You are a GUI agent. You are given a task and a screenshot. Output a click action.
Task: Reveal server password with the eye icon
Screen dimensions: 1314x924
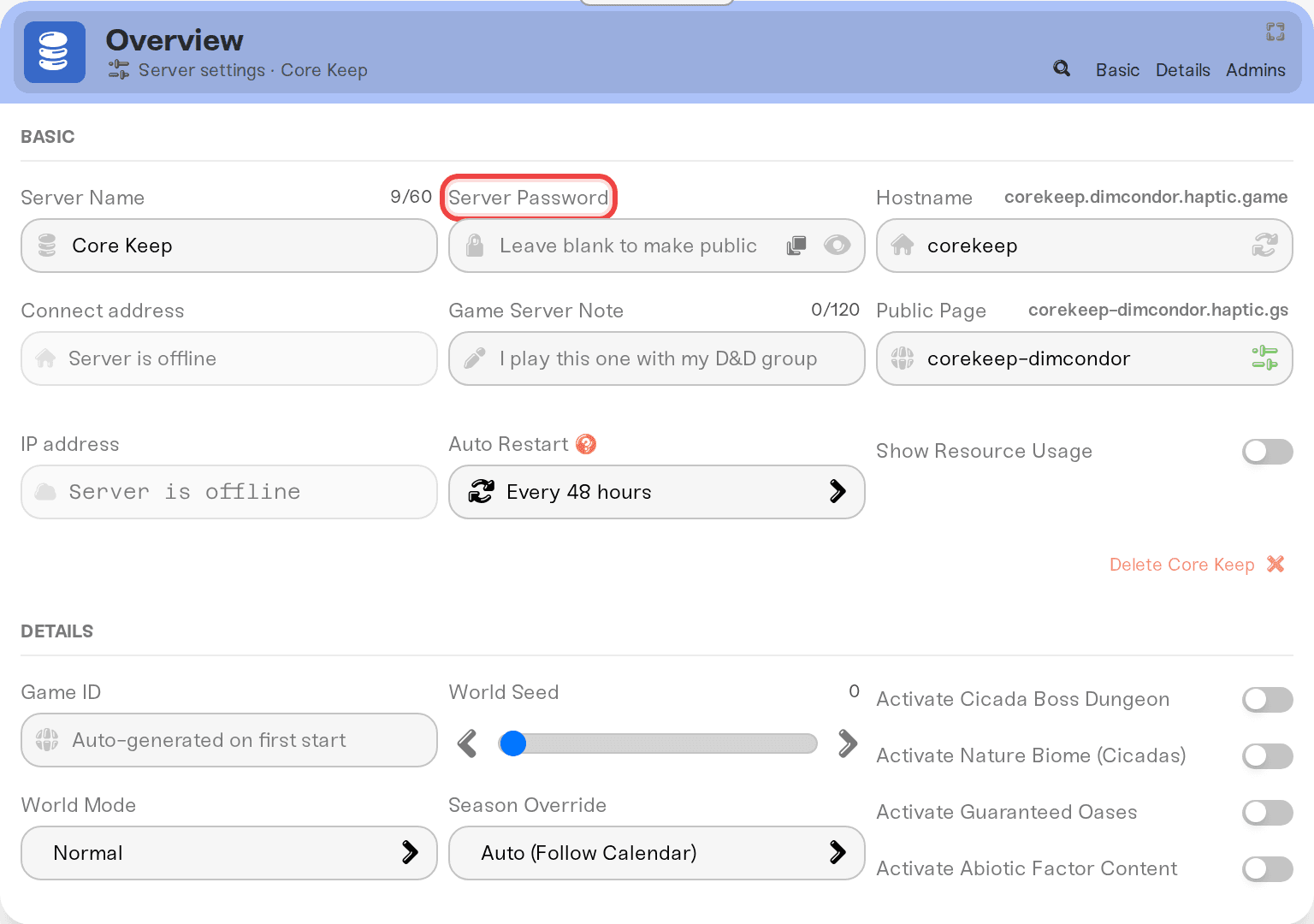point(837,246)
